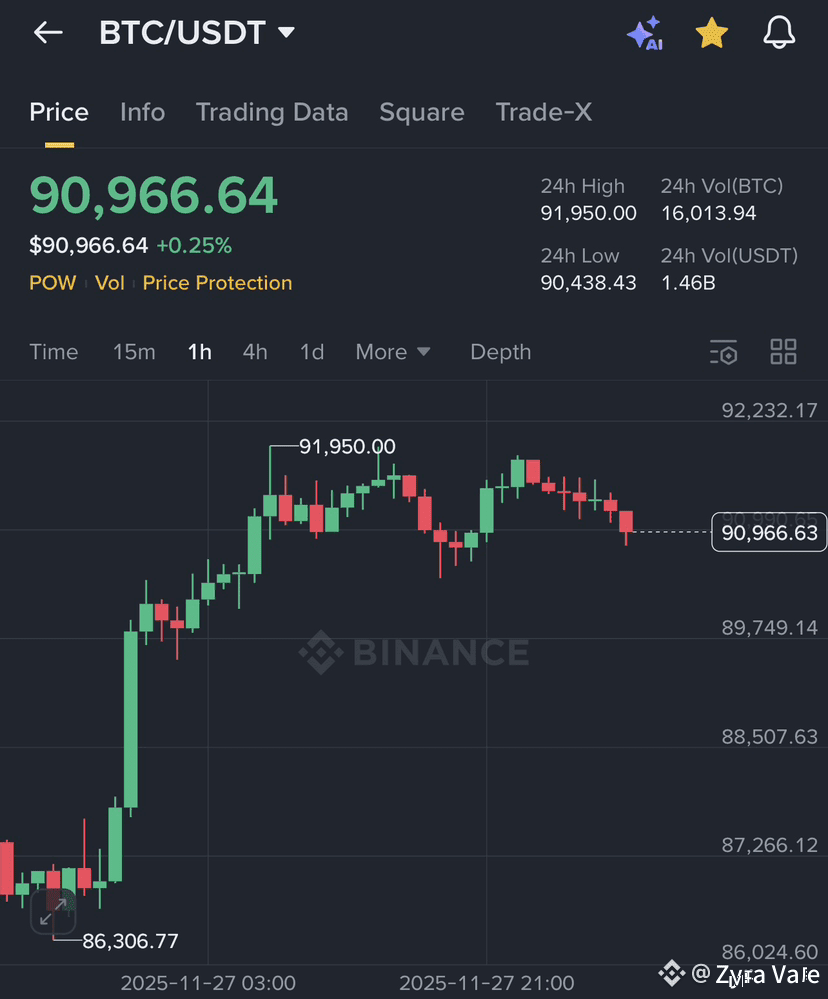View the Depth chart
The image size is (828, 999).
pyautogui.click(x=500, y=352)
